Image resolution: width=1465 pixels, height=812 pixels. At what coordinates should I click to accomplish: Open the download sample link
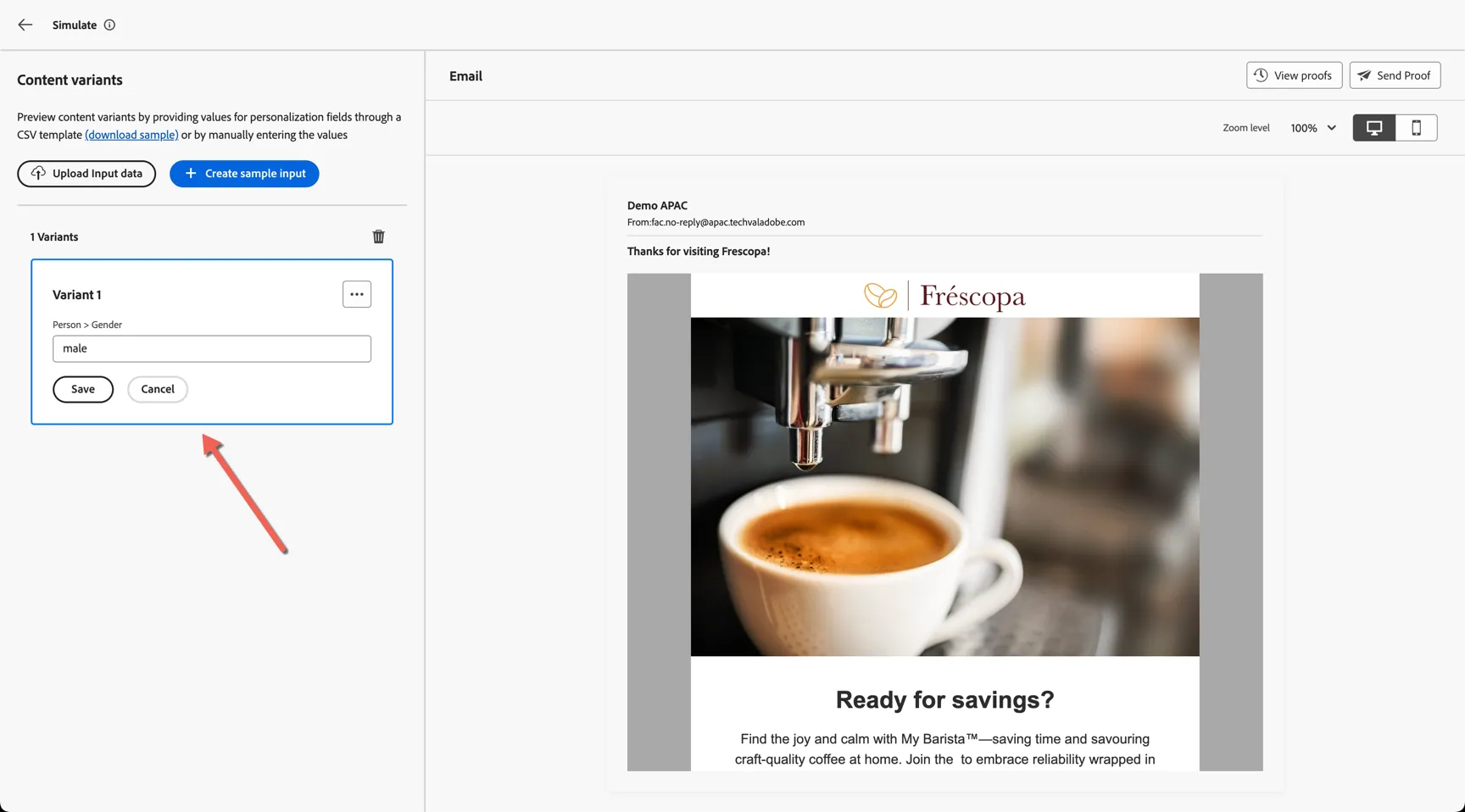coord(131,135)
